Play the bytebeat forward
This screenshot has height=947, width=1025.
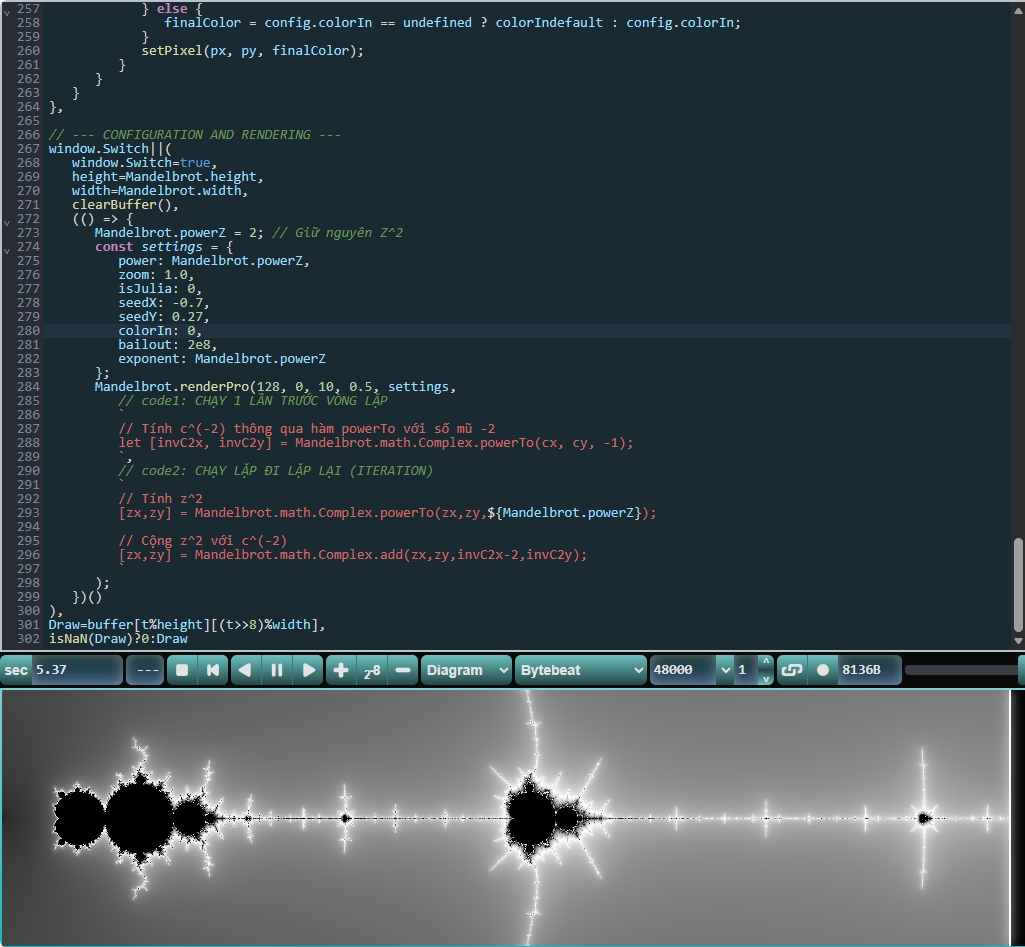pyautogui.click(x=309, y=670)
